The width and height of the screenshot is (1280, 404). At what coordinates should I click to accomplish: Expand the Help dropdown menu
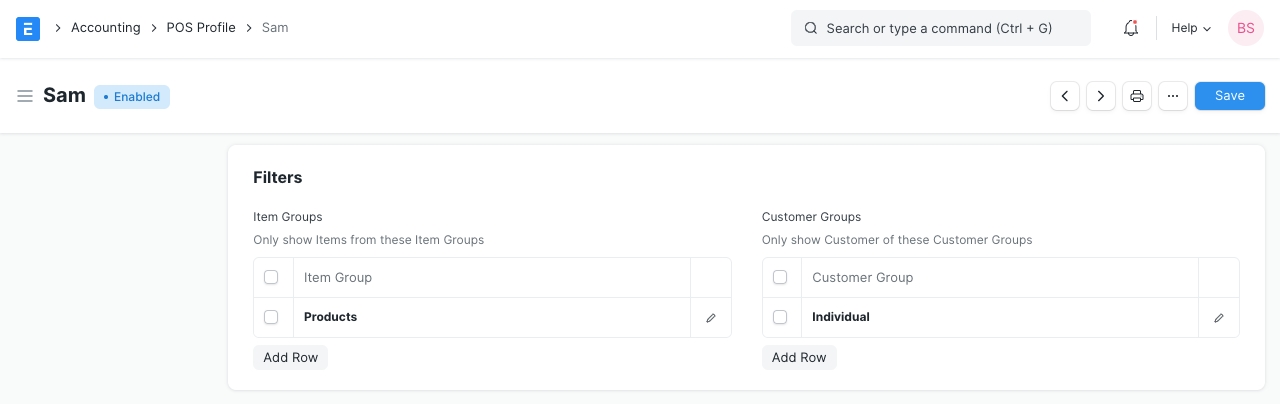click(x=1190, y=28)
